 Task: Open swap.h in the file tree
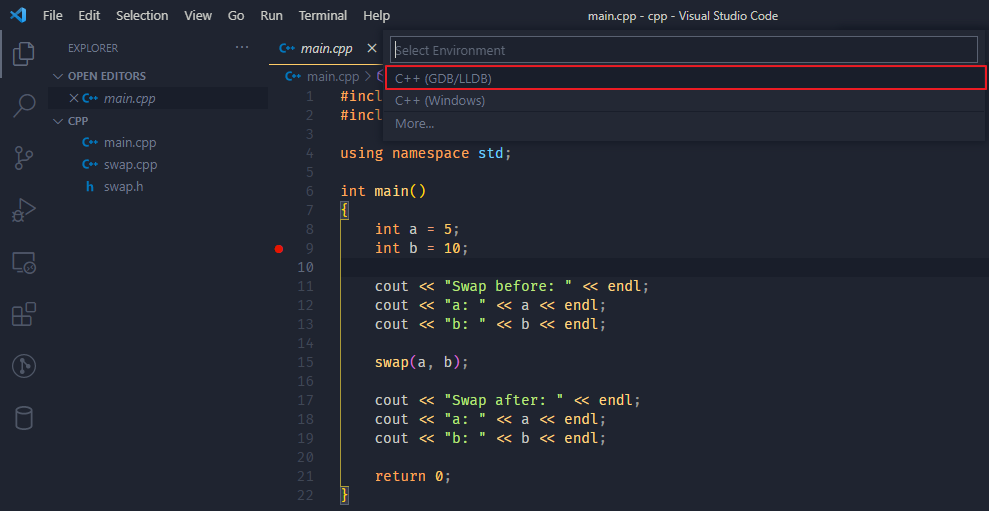click(125, 187)
